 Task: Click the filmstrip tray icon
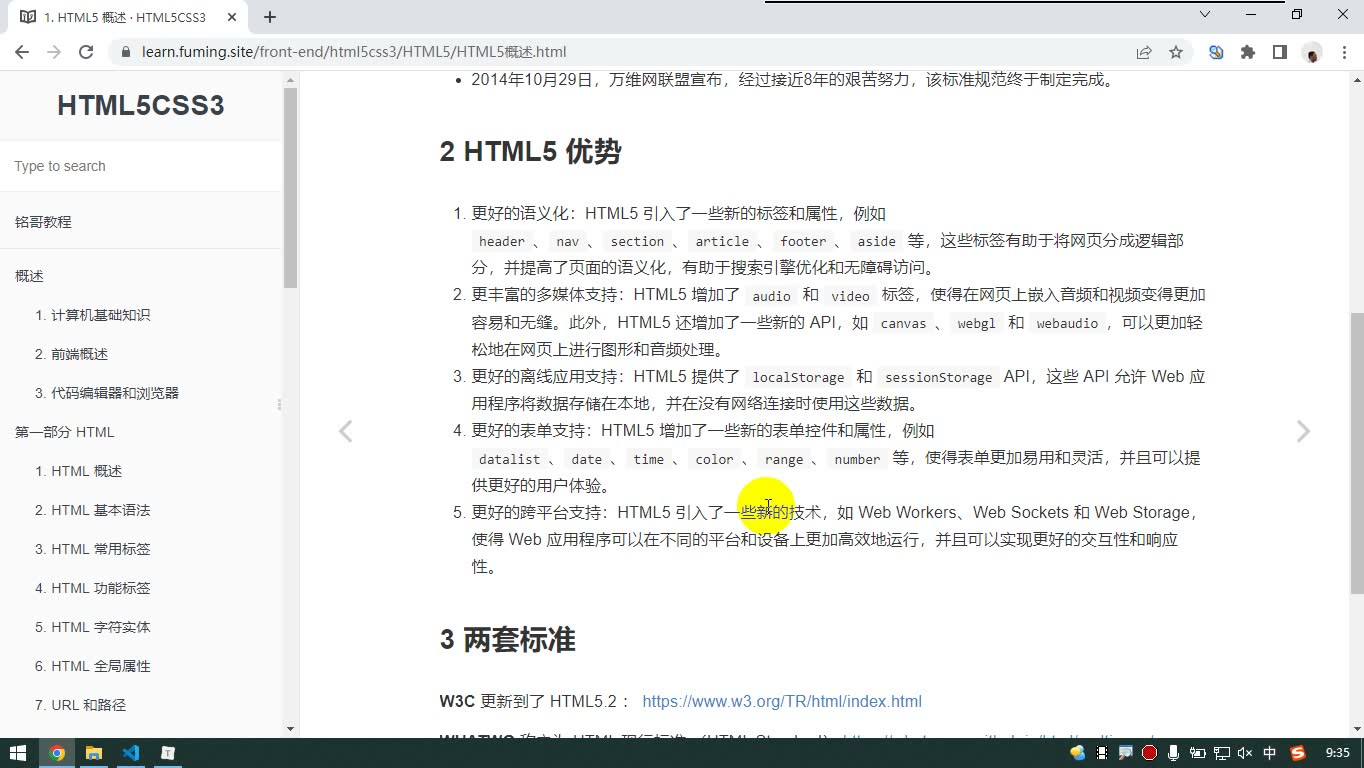[1102, 753]
